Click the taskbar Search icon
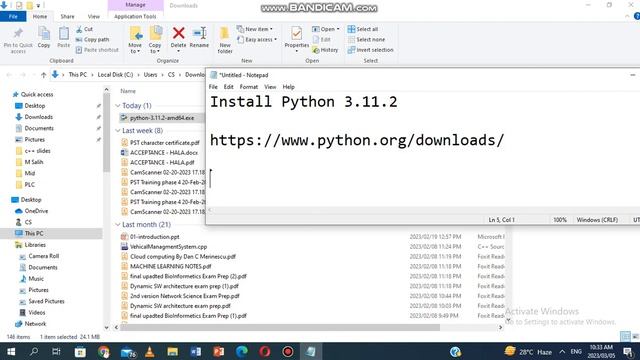640x360 pixels. 34,351
